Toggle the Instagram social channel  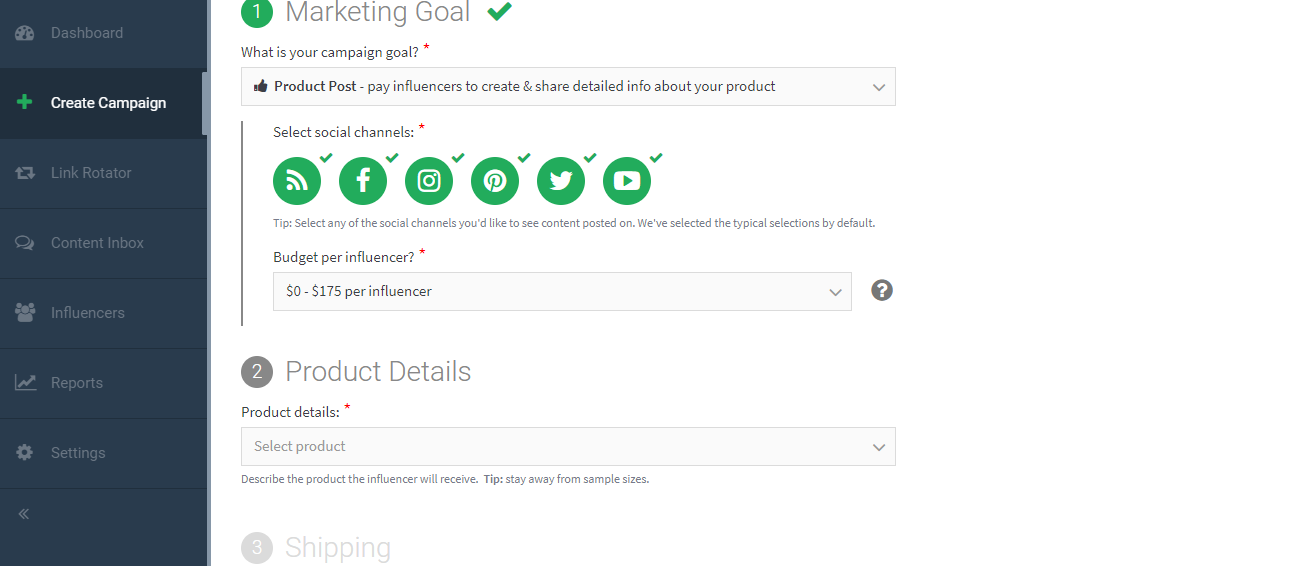[x=429, y=181]
